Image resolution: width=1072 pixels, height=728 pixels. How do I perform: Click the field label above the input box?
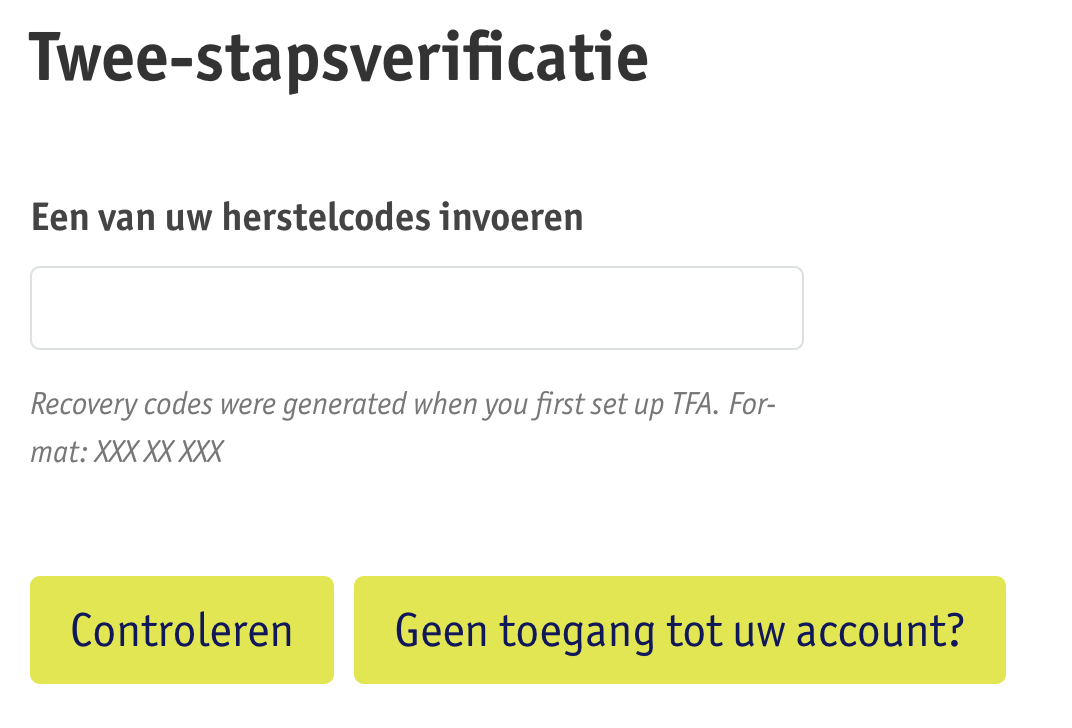pos(307,217)
